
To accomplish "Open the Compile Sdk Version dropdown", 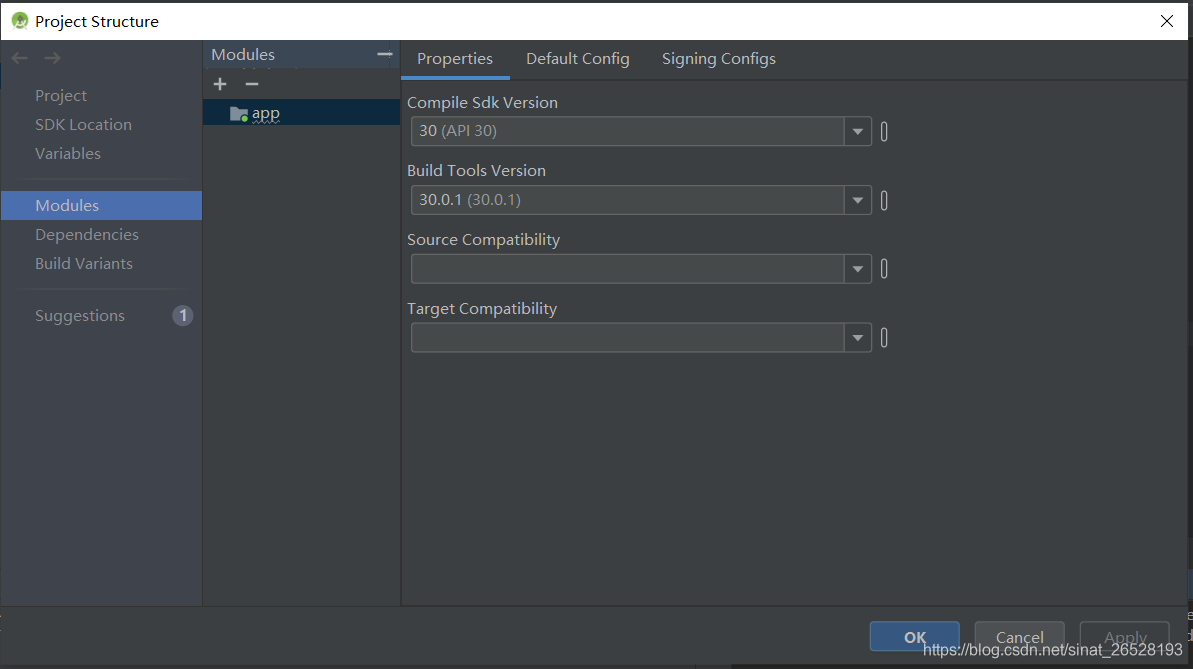I will (857, 131).
